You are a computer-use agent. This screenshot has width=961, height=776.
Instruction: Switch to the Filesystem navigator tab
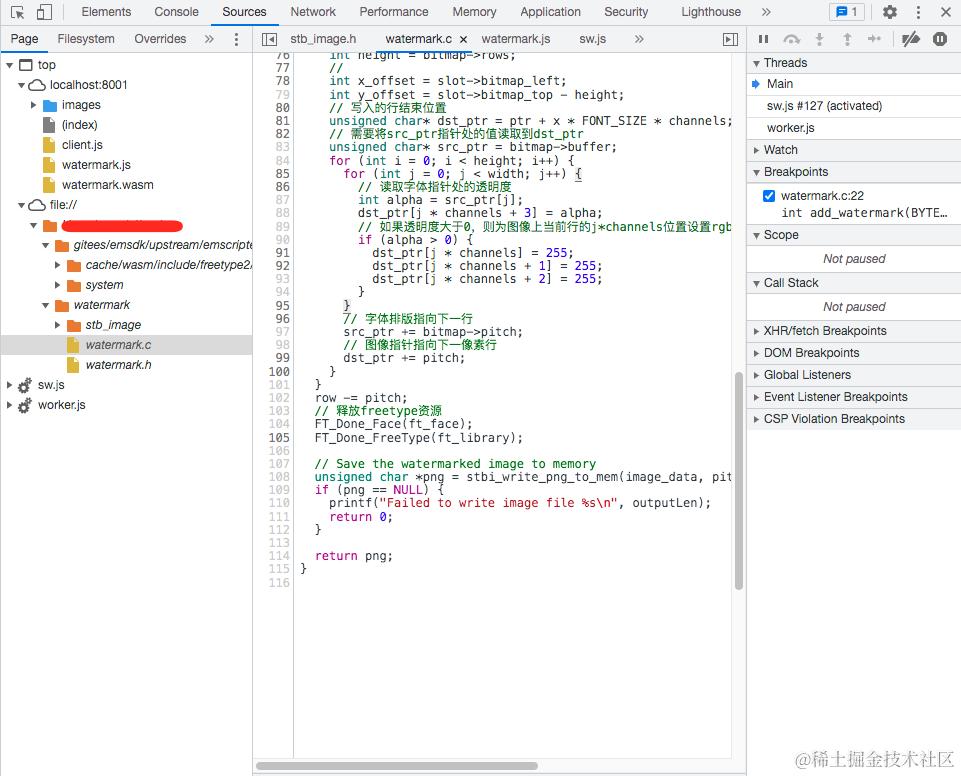86,39
